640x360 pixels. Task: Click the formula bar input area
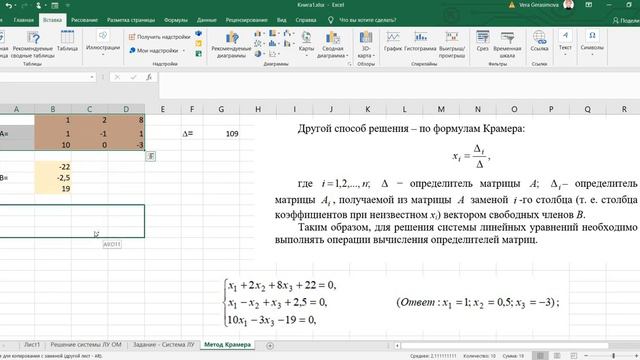point(399,85)
